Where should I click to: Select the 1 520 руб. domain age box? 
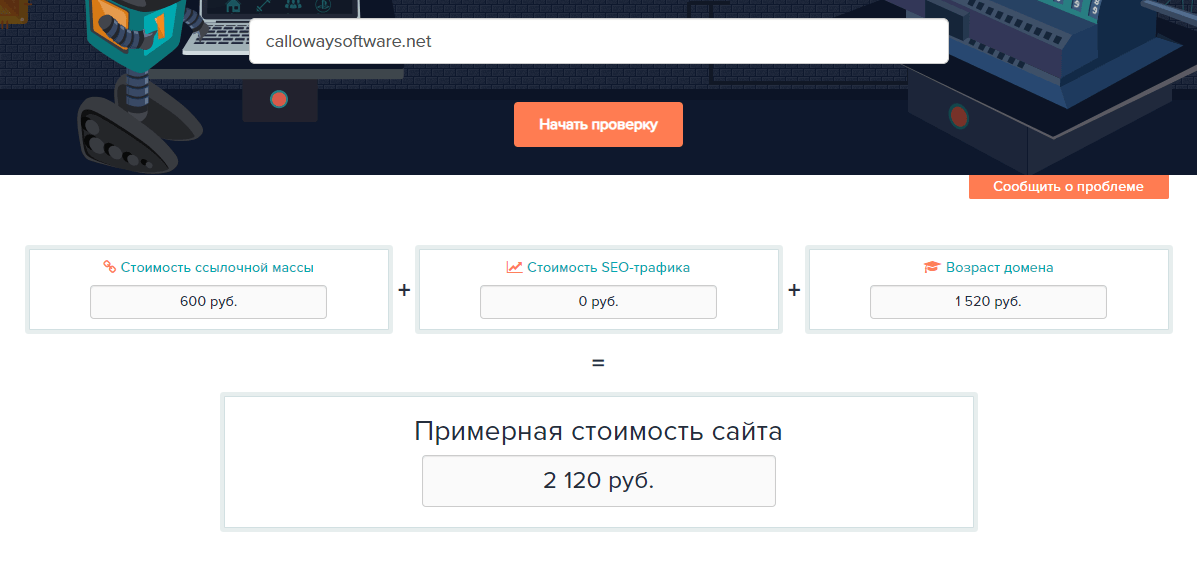[988, 302]
